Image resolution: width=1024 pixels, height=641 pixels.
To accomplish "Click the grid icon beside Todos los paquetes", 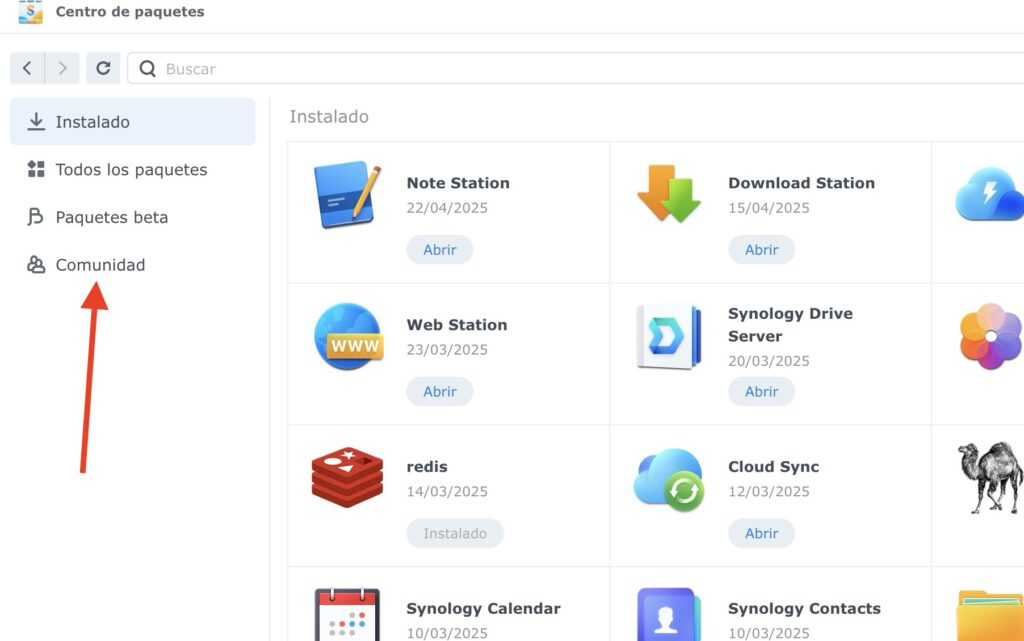I will tap(36, 170).
